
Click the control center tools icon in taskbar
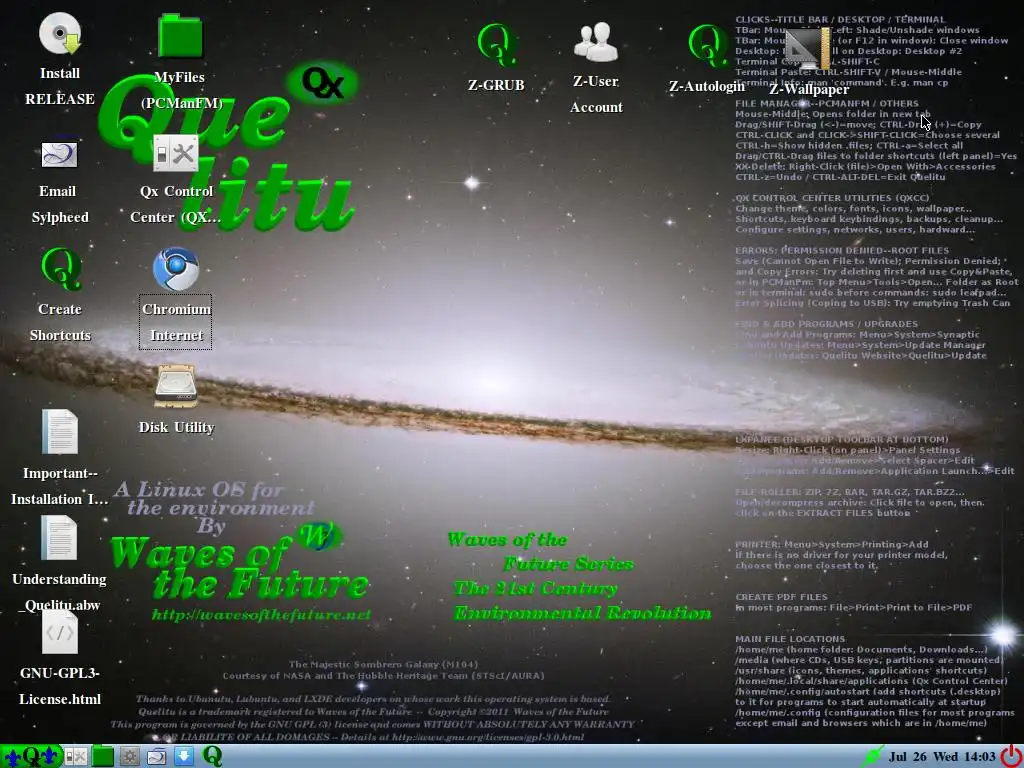(76, 757)
